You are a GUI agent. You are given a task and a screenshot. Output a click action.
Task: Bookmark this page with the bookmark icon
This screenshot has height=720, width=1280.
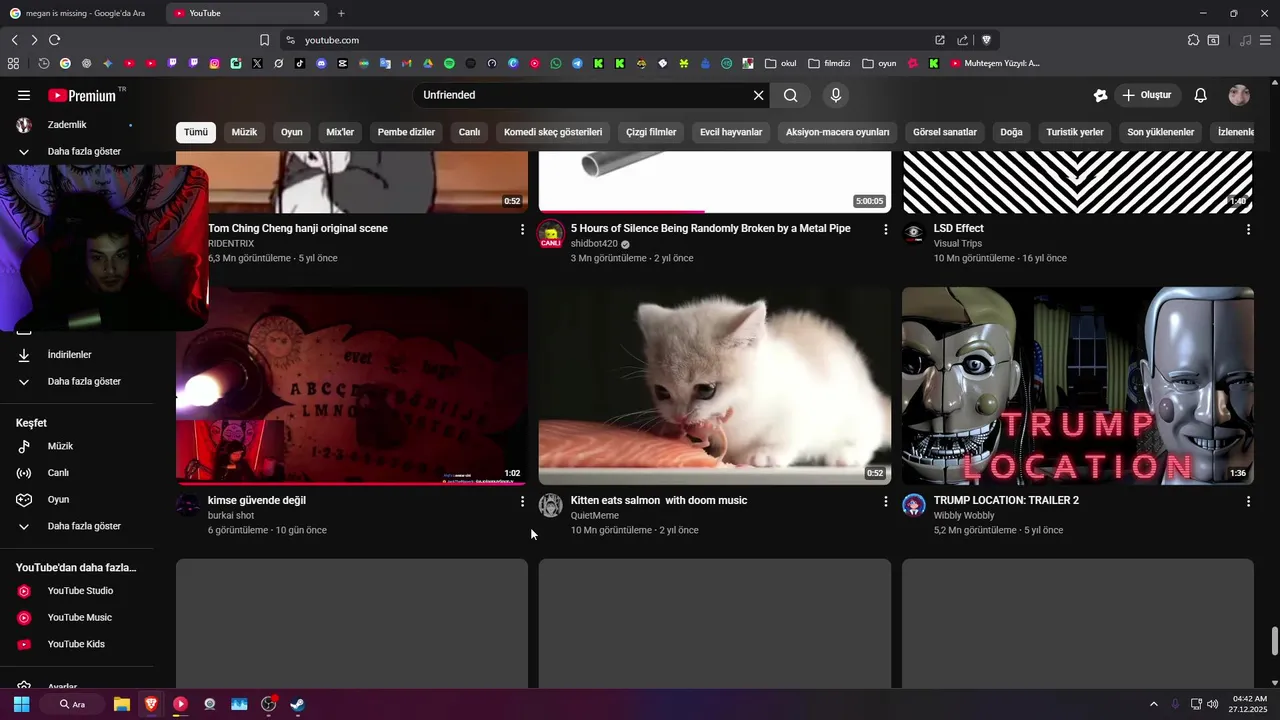(264, 40)
